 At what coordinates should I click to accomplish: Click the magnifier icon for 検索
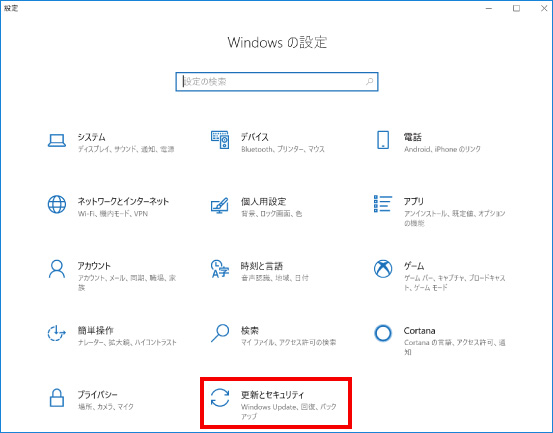point(220,333)
